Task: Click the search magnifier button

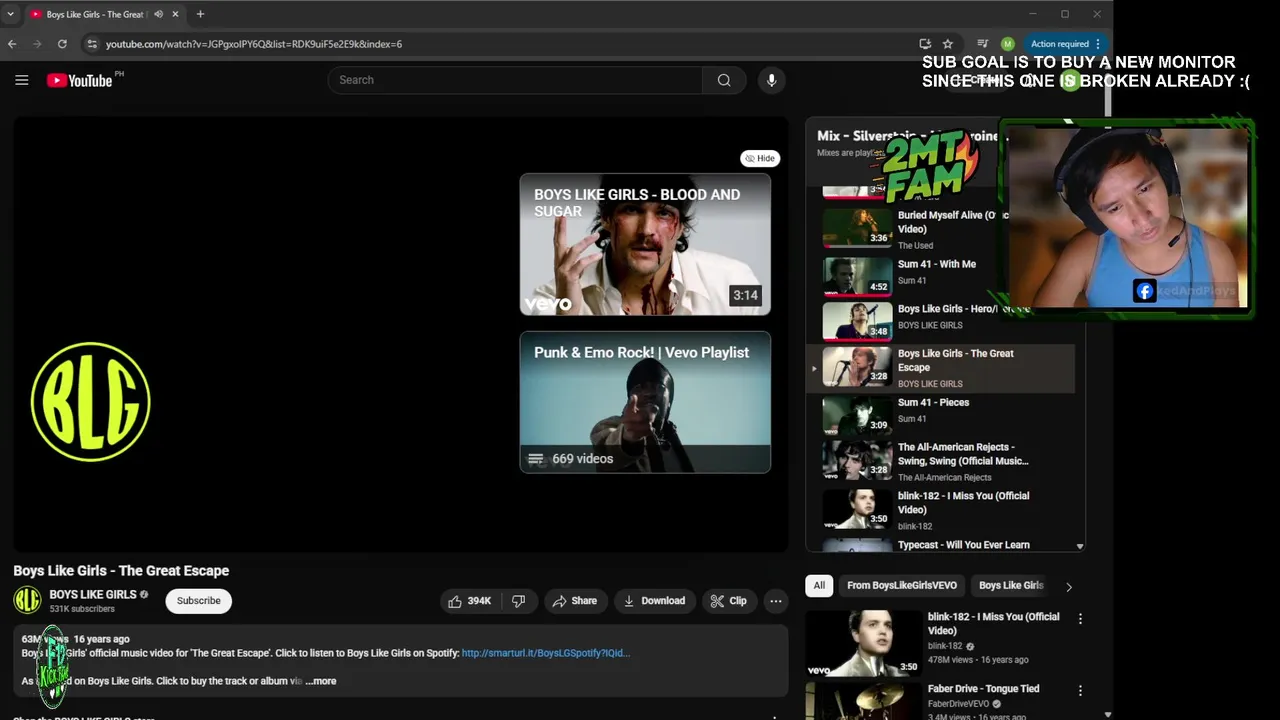Action: 724,80
